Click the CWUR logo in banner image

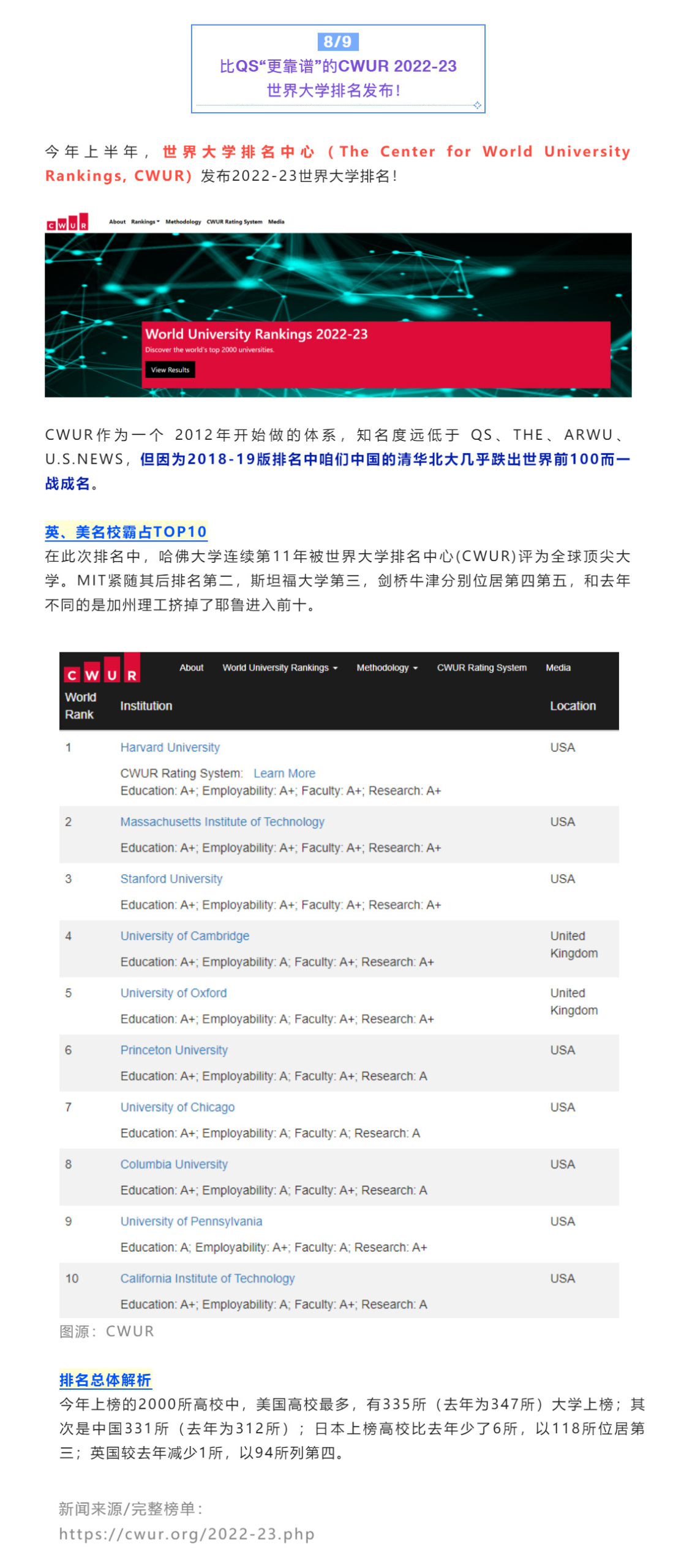click(67, 221)
